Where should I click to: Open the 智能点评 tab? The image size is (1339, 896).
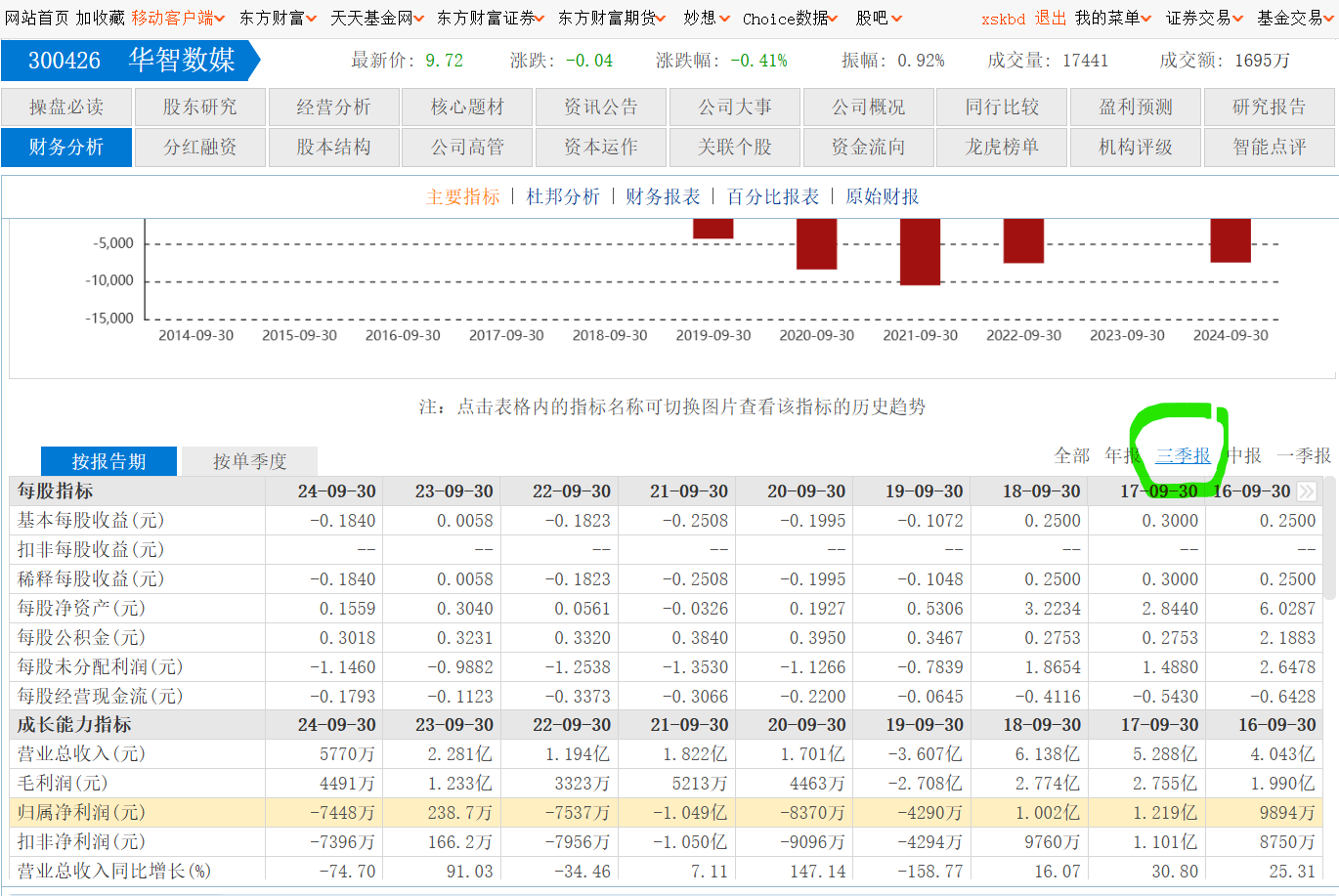click(1270, 147)
